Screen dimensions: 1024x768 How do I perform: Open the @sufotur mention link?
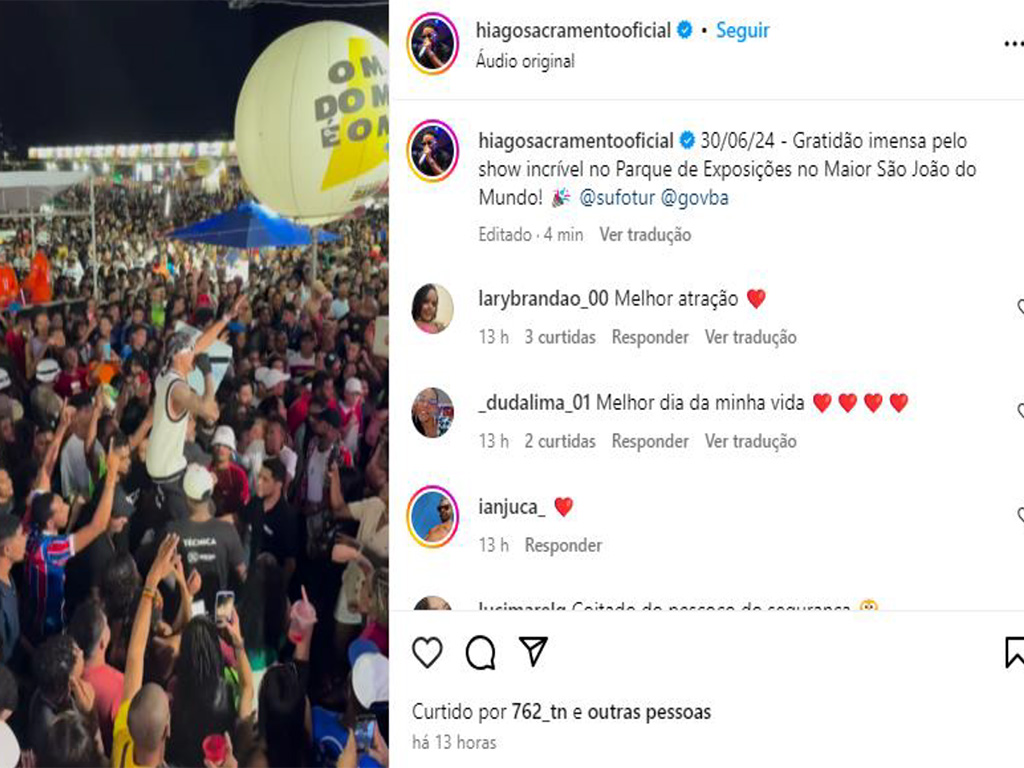[617, 197]
